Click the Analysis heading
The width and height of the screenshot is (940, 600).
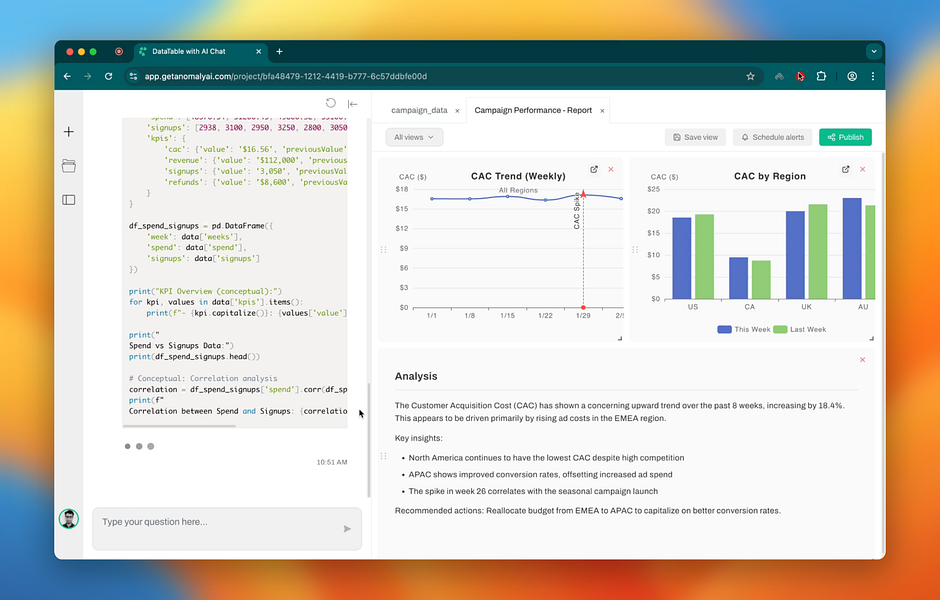click(x=416, y=376)
